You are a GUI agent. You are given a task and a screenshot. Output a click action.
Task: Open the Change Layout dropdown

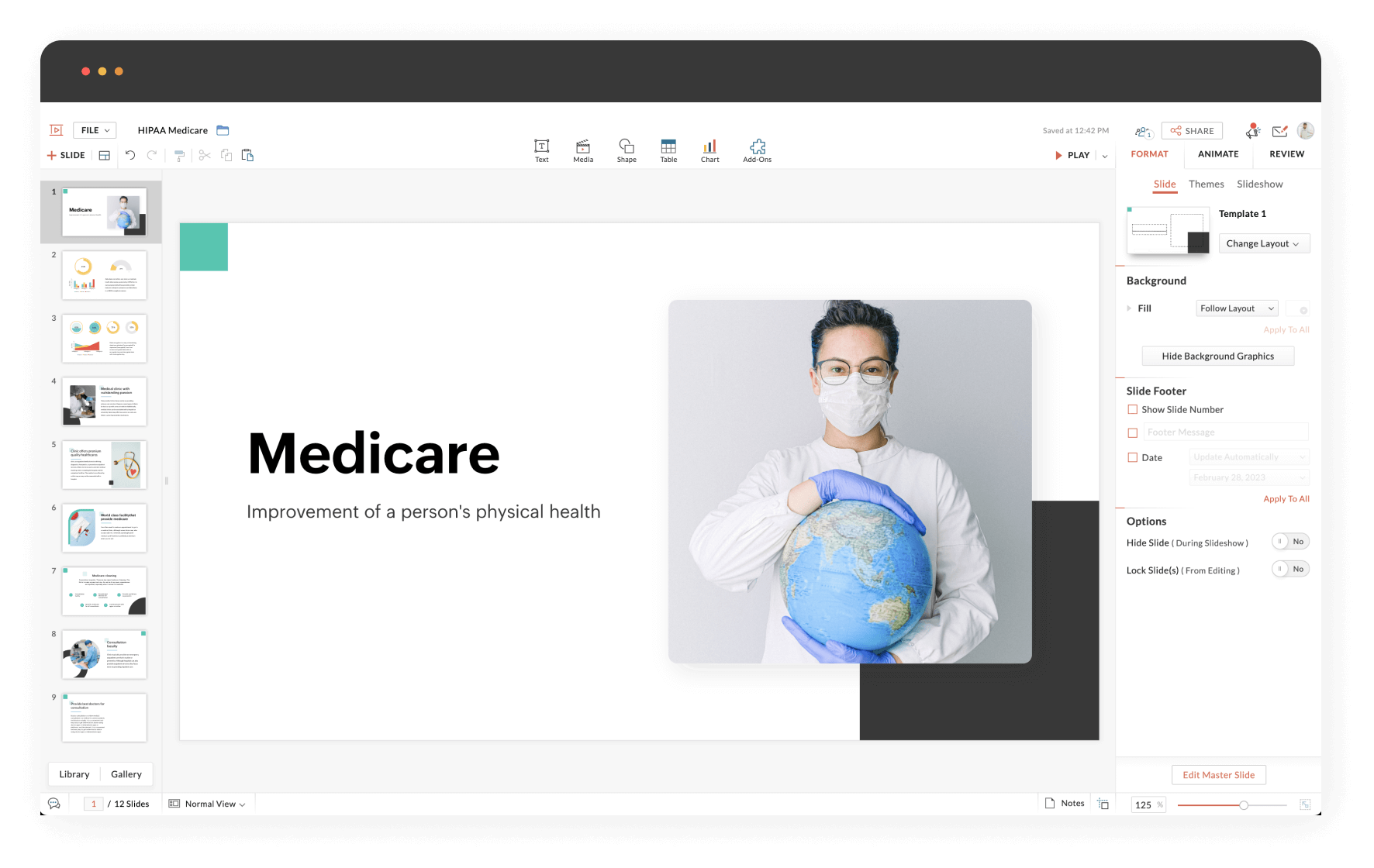tap(1264, 243)
